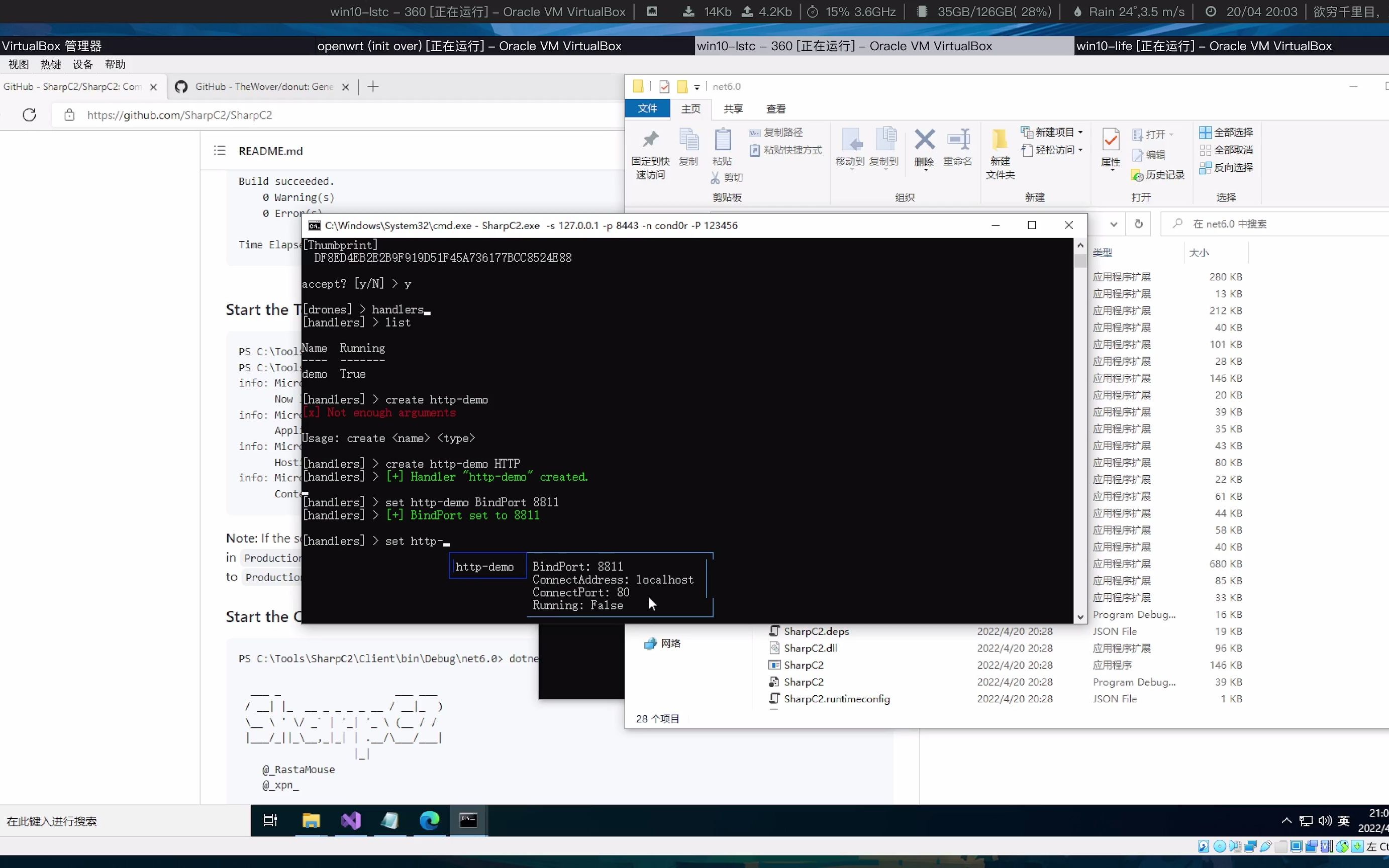The width and height of the screenshot is (1389, 868).
Task: Click History (历史记录) in ribbon
Action: pyautogui.click(x=1158, y=175)
